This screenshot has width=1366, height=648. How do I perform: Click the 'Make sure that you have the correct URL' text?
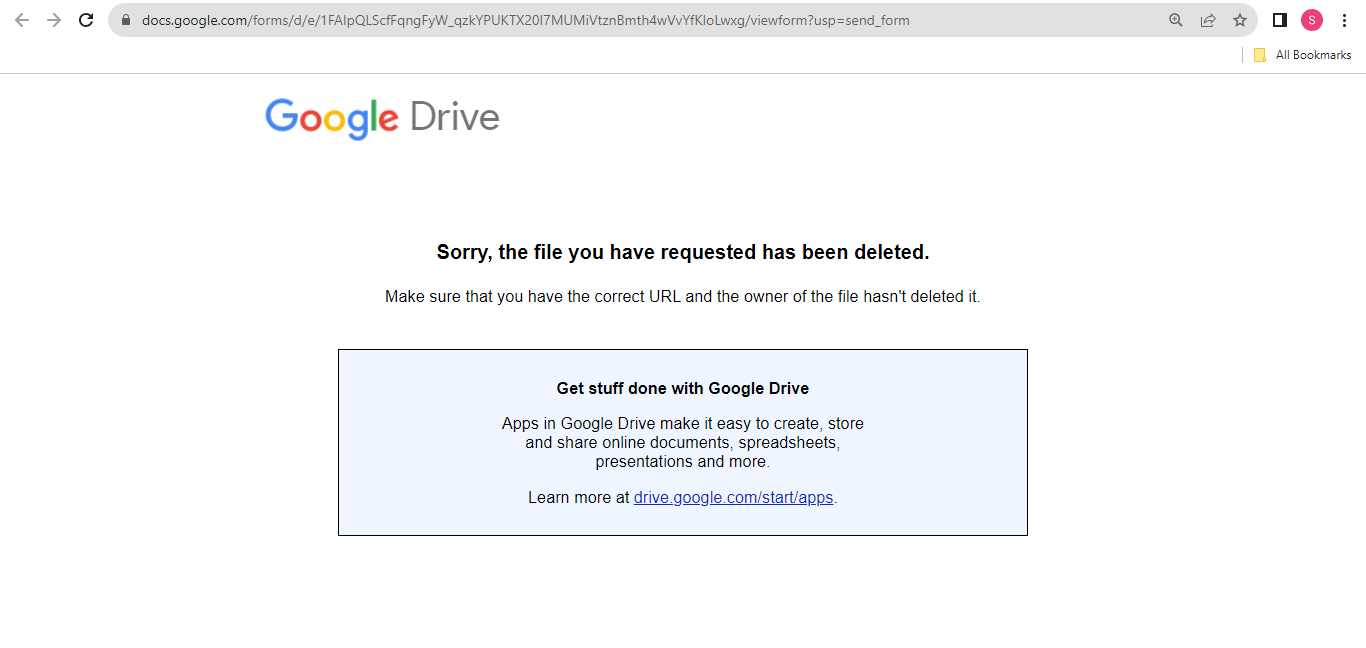pos(683,296)
